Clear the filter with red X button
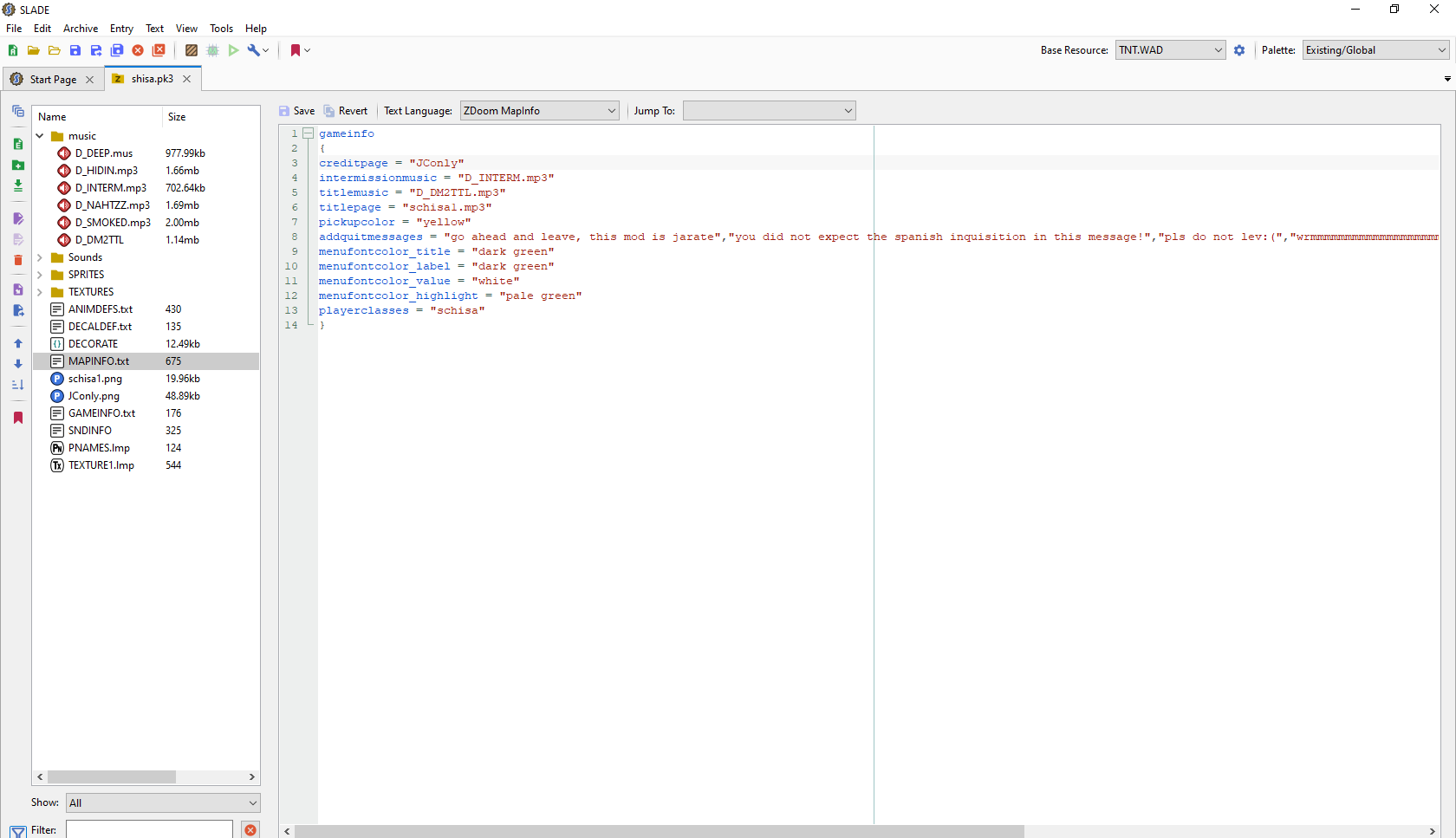The height and width of the screenshot is (838, 1456). 250,830
